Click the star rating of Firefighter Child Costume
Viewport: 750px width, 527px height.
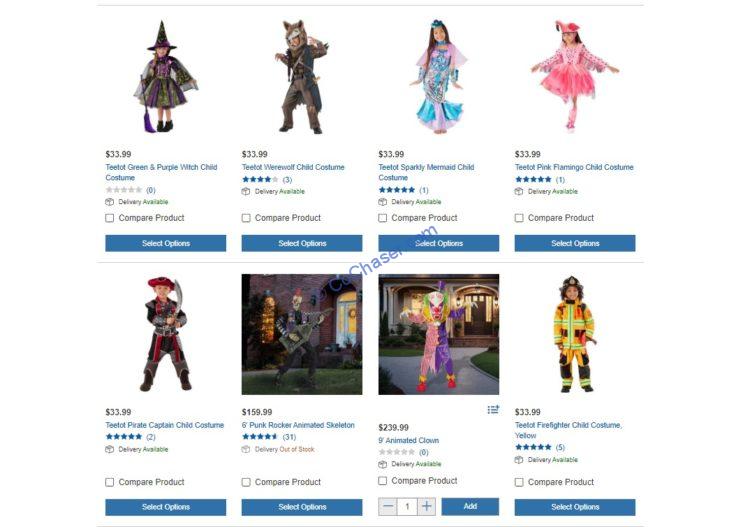click(533, 447)
